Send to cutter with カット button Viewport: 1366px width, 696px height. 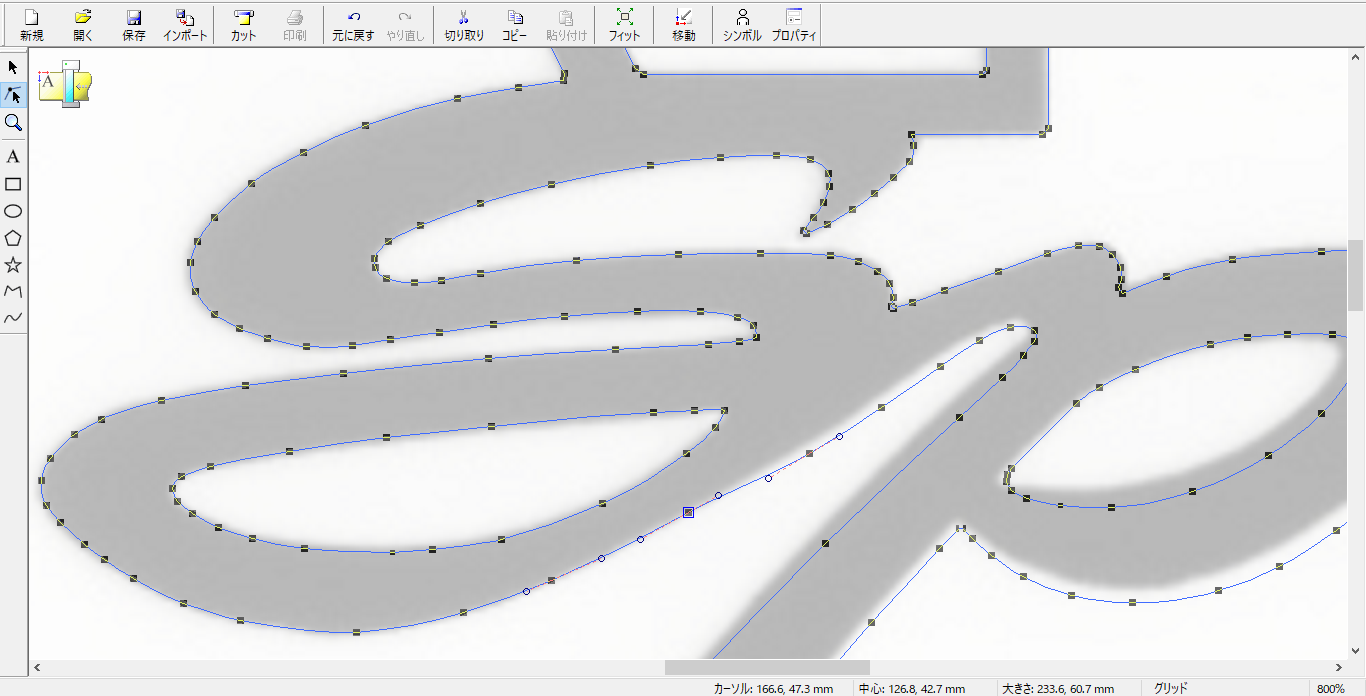point(243,25)
